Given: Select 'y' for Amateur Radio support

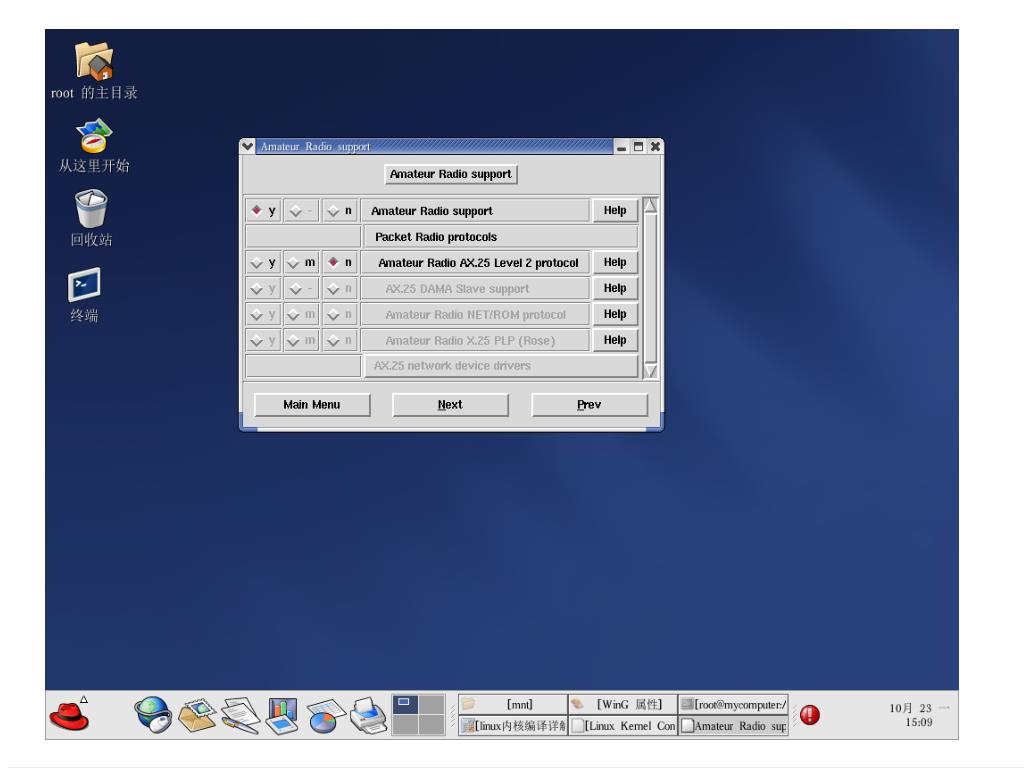Looking at the screenshot, I should [x=264, y=210].
